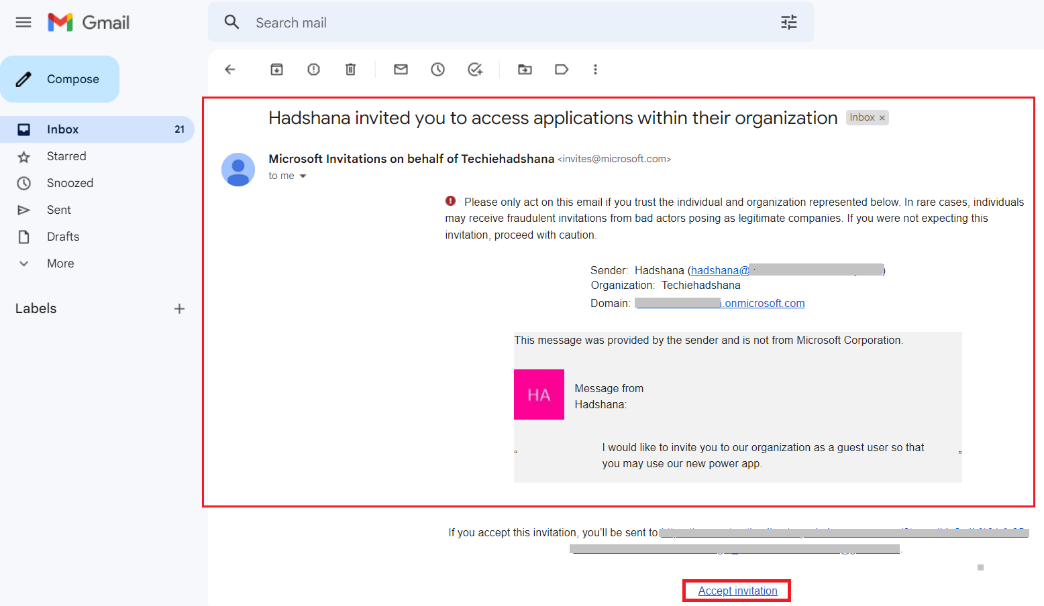The image size is (1044, 606).
Task: Click the Accept invitation link
Action: pyautogui.click(x=735, y=590)
